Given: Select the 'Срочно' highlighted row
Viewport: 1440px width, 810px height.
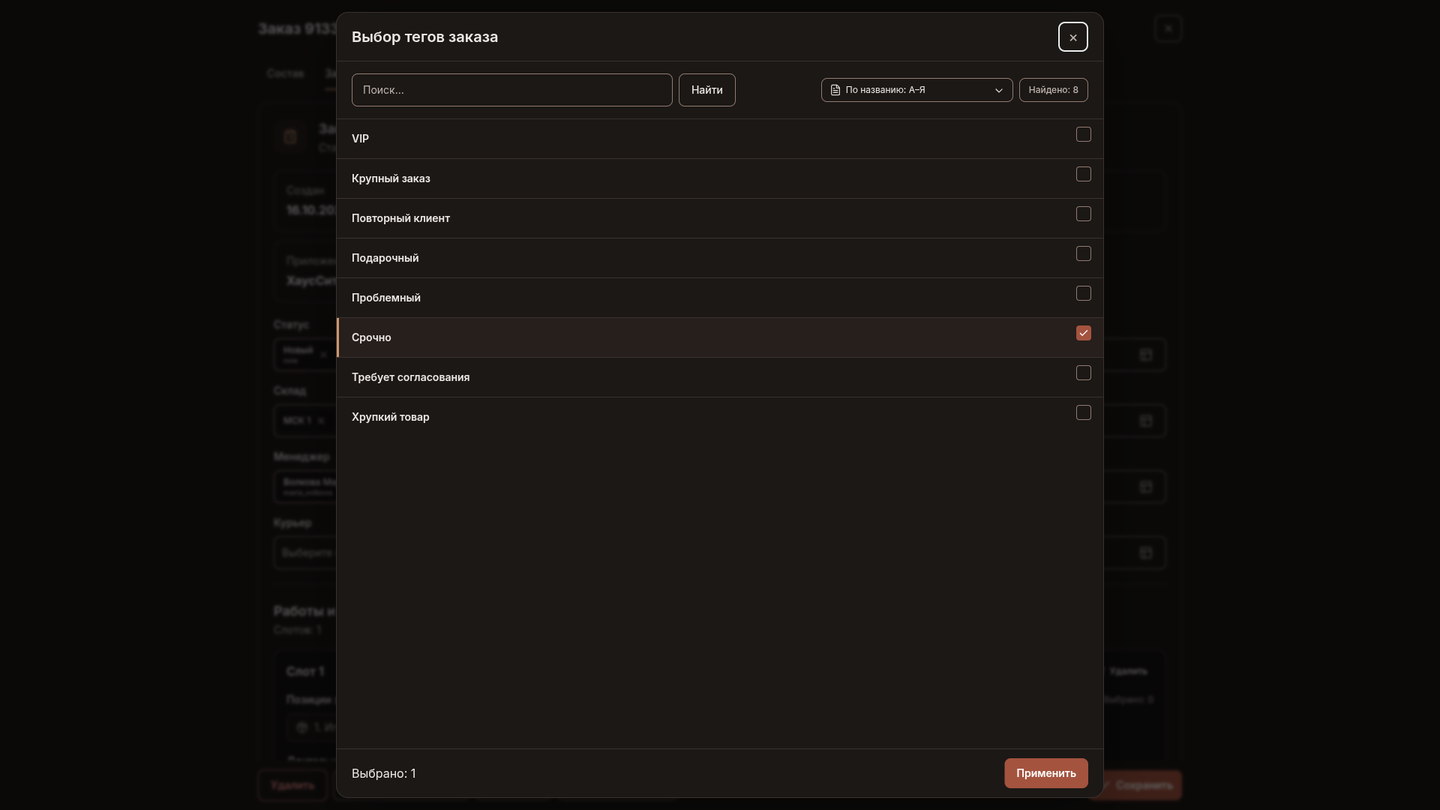Looking at the screenshot, I should point(720,338).
